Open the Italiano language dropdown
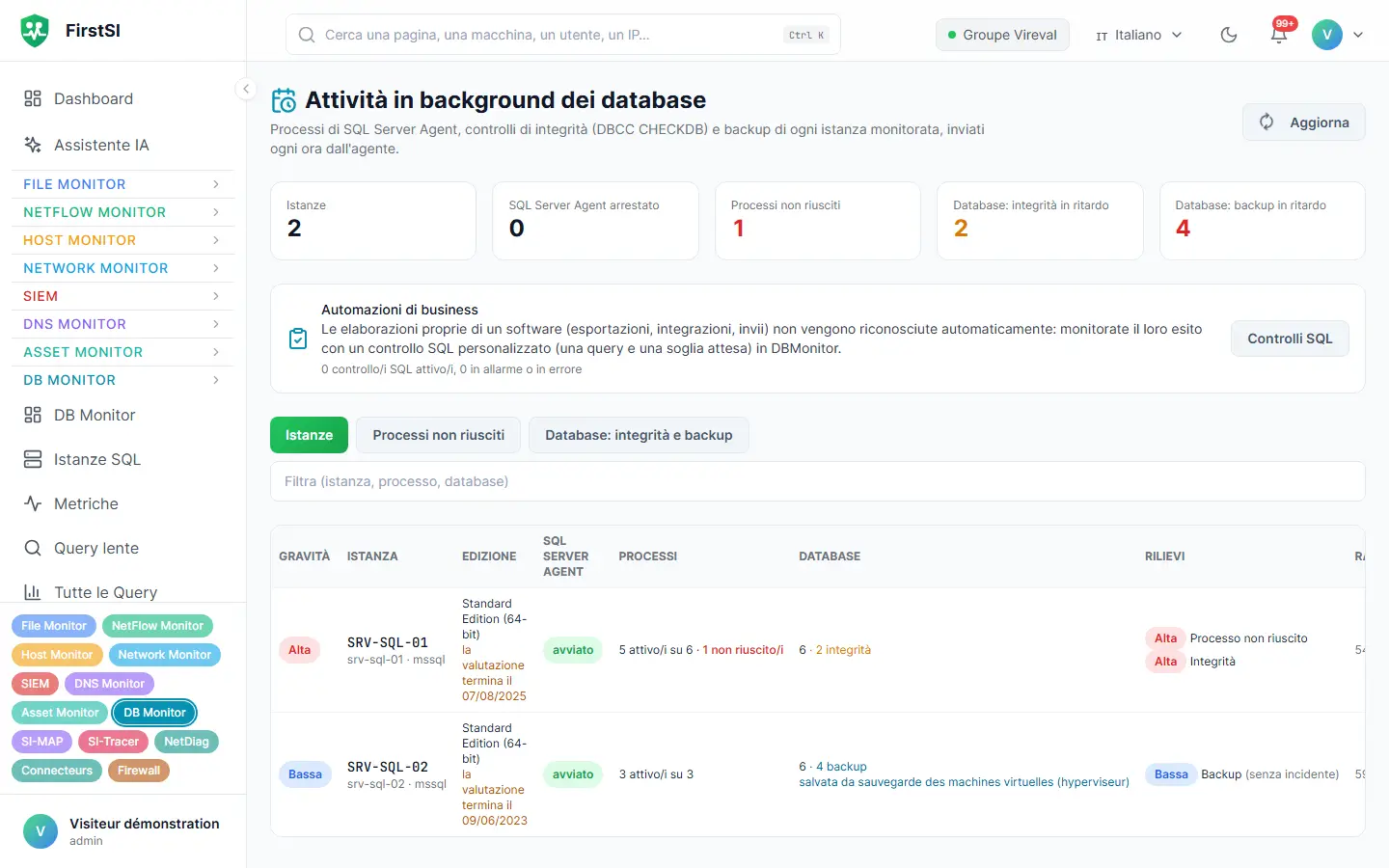 click(x=1138, y=35)
